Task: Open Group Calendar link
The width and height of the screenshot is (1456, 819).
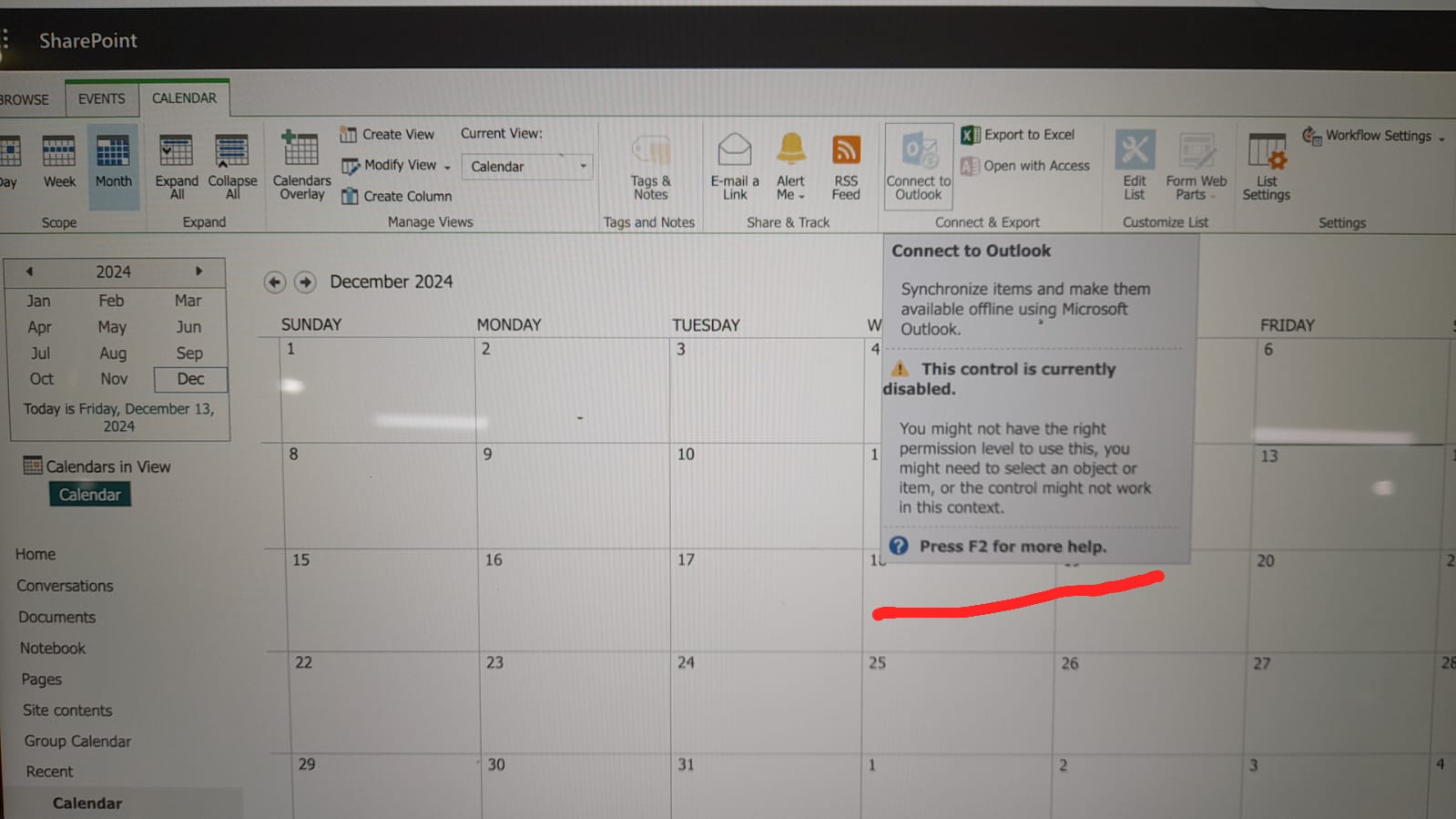Action: click(x=77, y=741)
